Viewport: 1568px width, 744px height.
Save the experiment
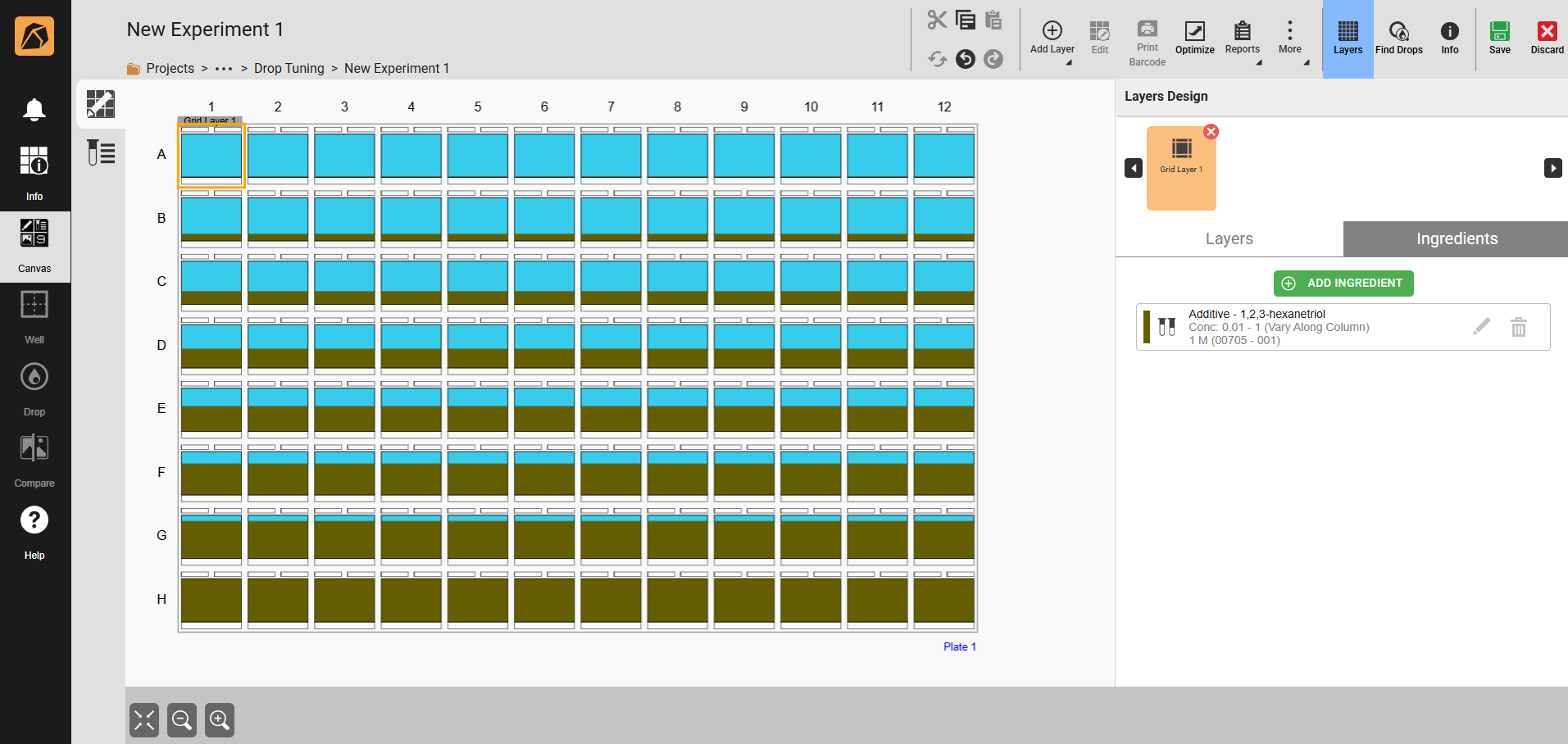coord(1499,39)
